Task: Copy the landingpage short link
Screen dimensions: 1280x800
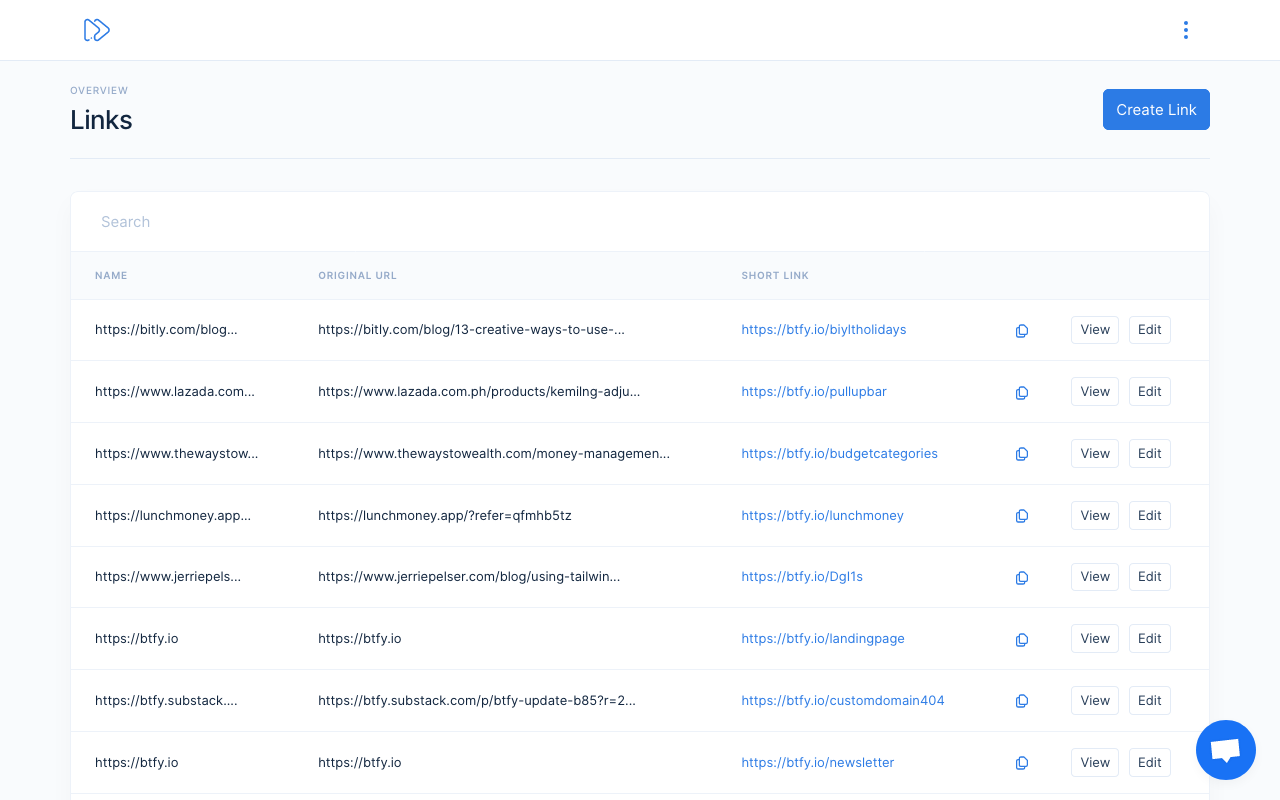Action: (x=1022, y=640)
